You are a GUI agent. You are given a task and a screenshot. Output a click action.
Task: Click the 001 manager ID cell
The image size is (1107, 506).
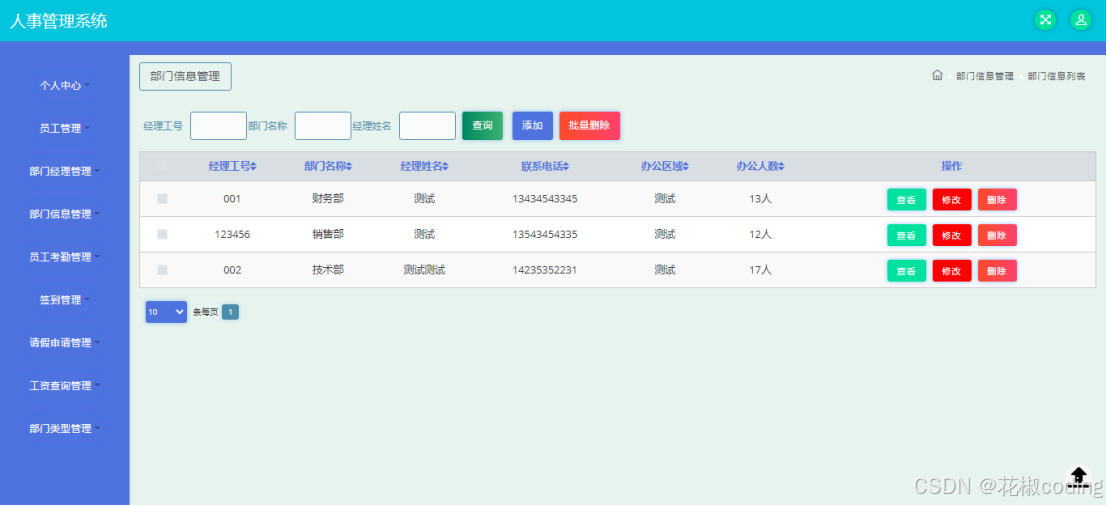point(232,199)
